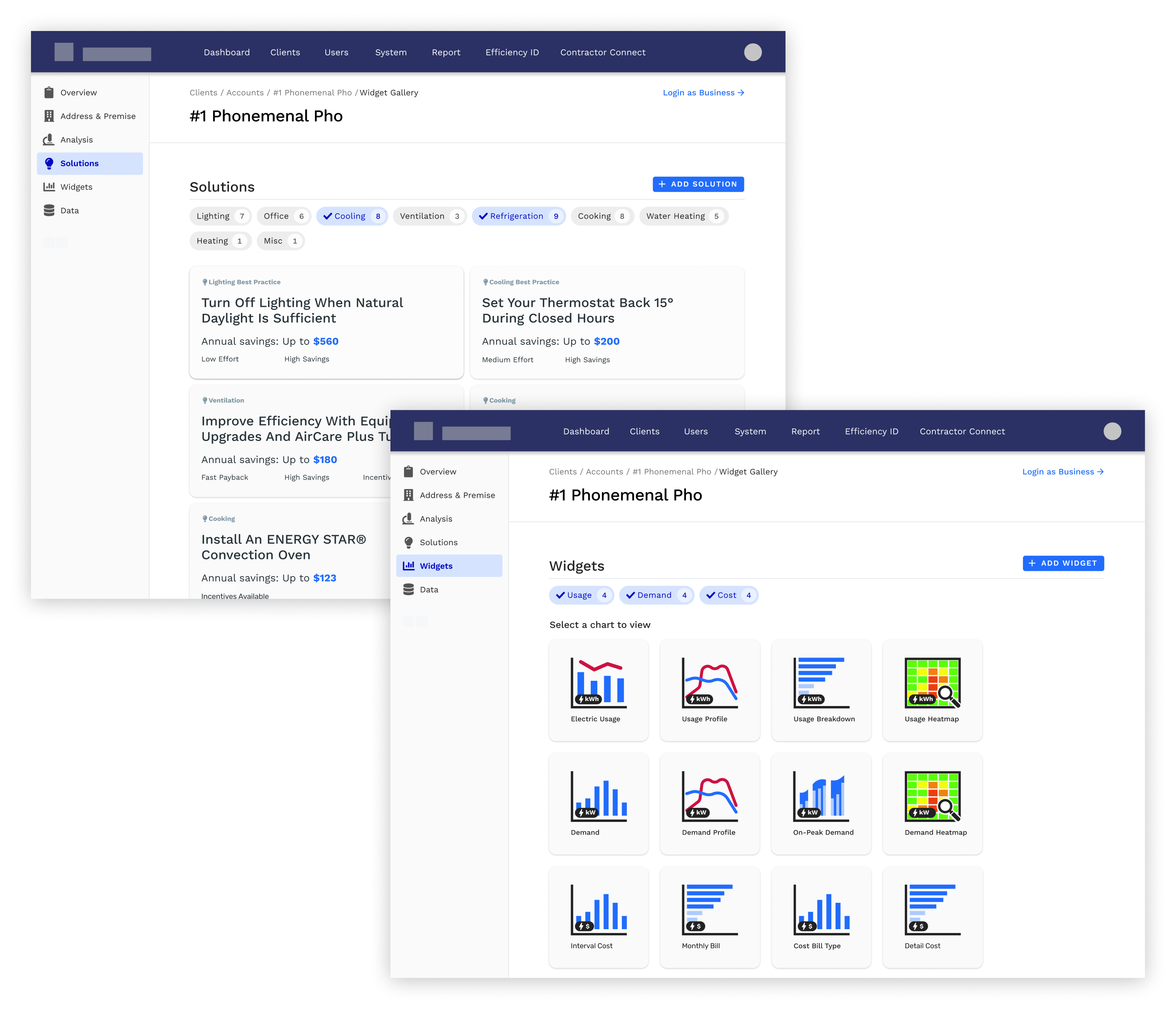The width and height of the screenshot is (1176, 1009).
Task: Click Widgets chart icon in front window sidebar
Action: 408,566
